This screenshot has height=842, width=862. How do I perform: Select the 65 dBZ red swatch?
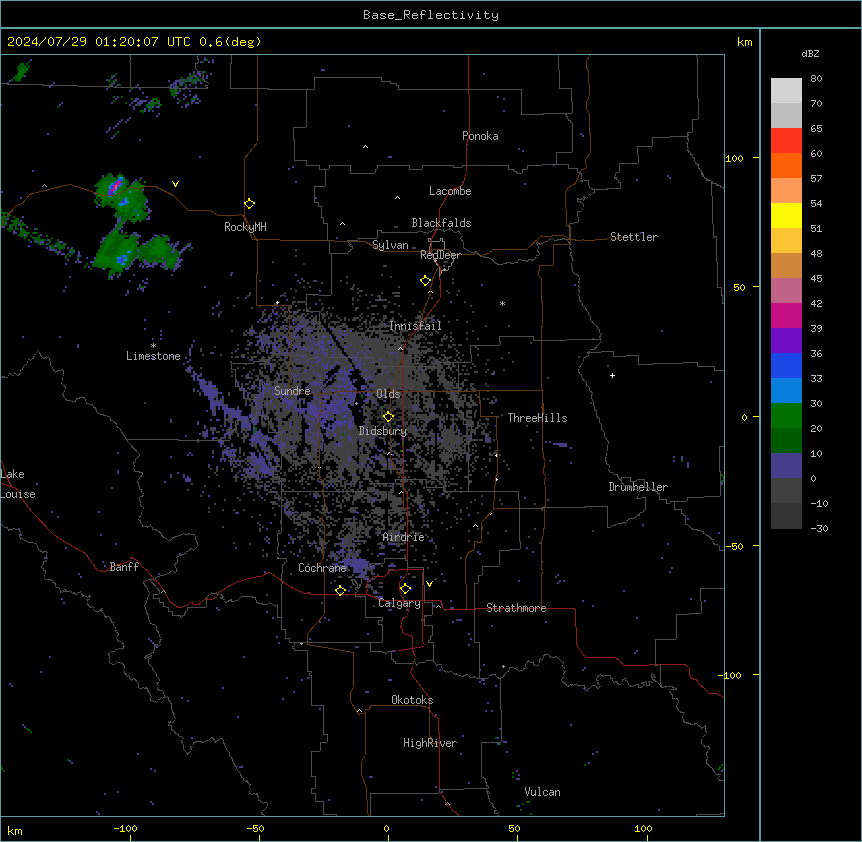click(x=786, y=140)
